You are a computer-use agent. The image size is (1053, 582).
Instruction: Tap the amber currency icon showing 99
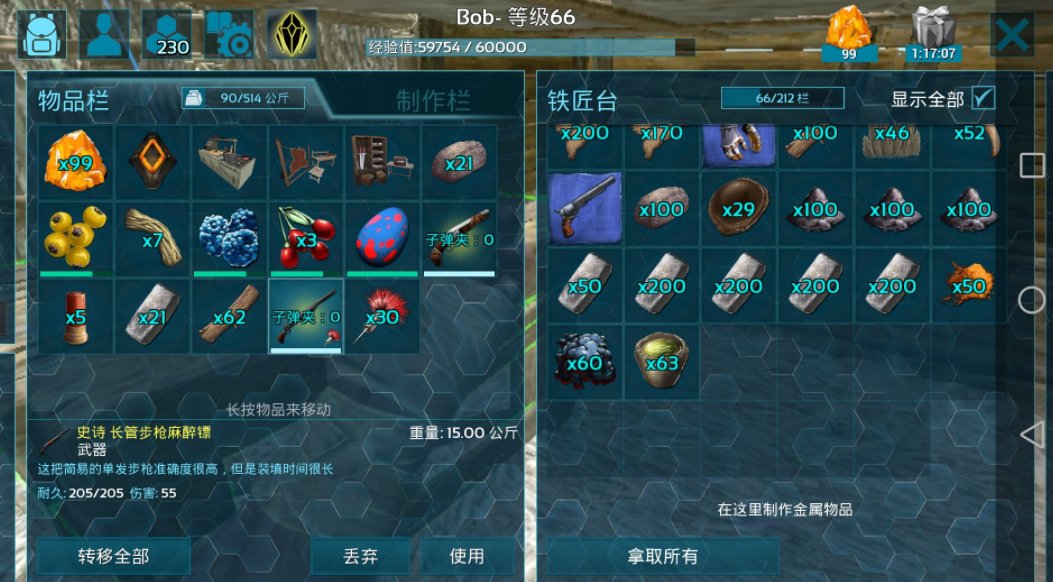(850, 34)
